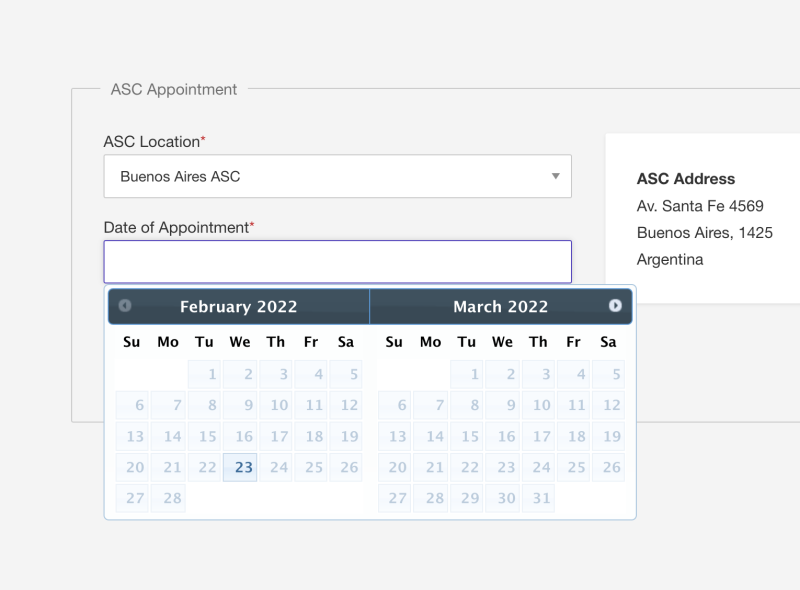Select February 14 in the calendar

(x=168, y=436)
